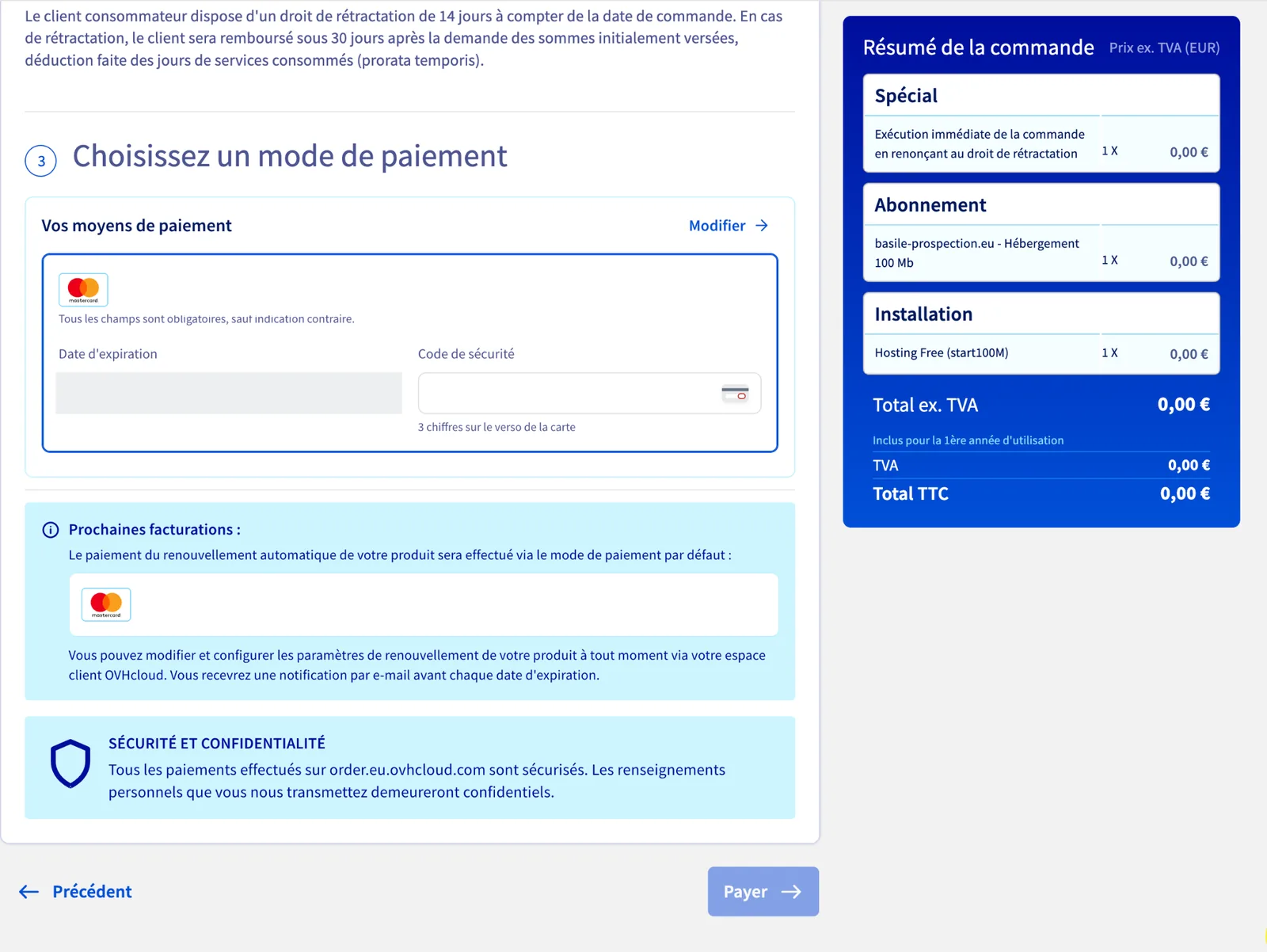Click the 'SÉCURITÉ ET CONFIDENTIALITÉ' heading

[x=217, y=744]
